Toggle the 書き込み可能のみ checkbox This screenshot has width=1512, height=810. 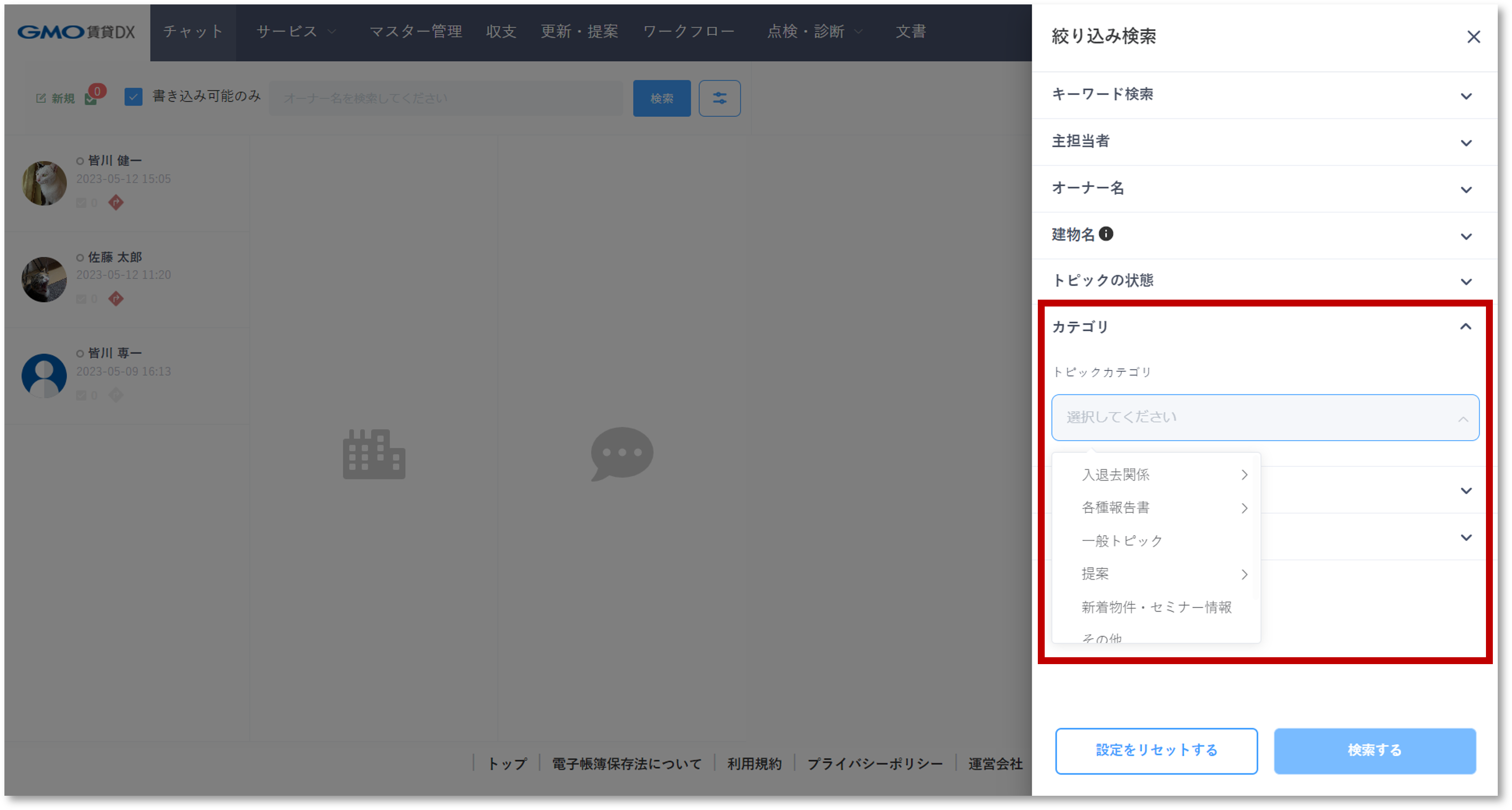[133, 97]
